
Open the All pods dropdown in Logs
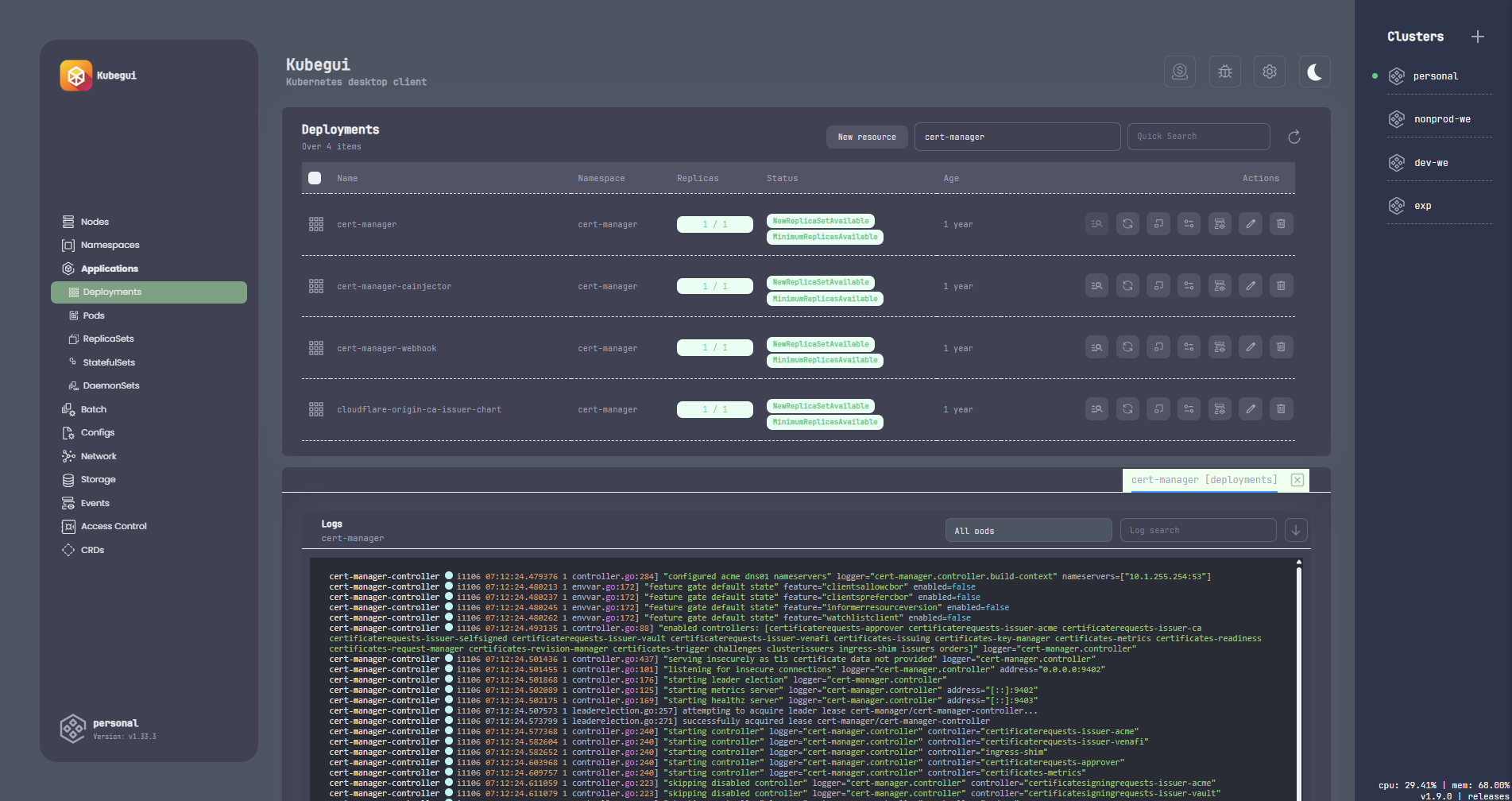tap(1028, 530)
